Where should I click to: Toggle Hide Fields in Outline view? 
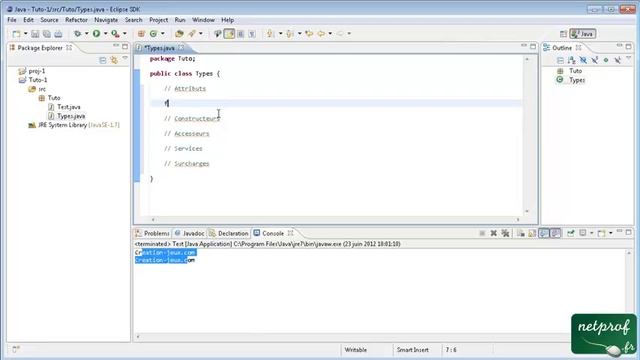click(x=583, y=60)
